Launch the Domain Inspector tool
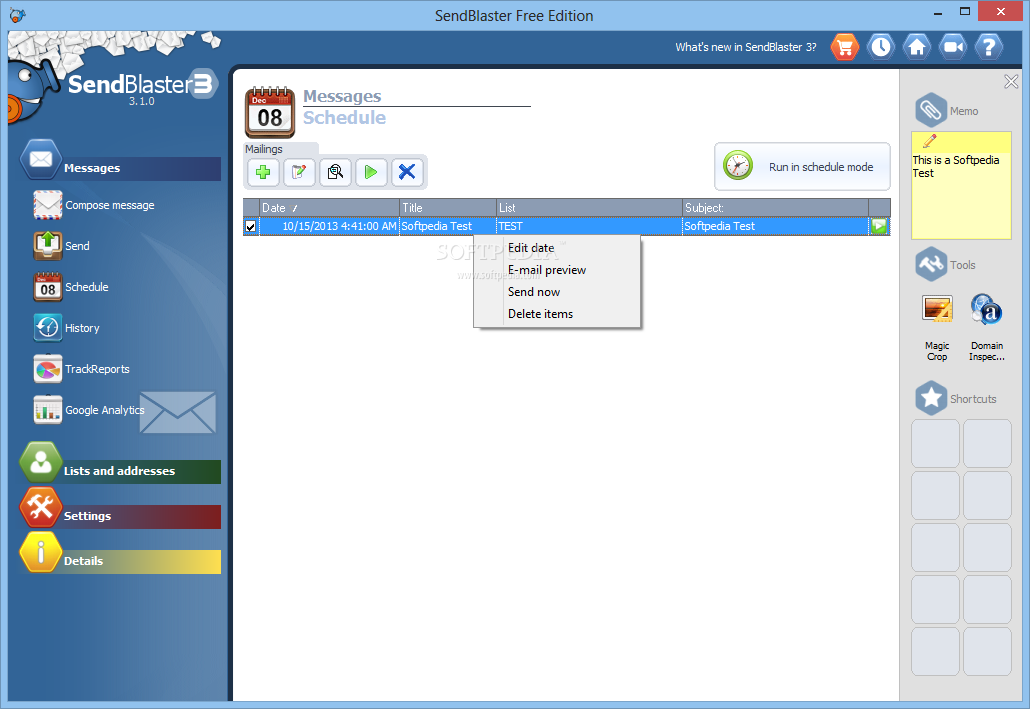1030x709 pixels. [x=987, y=327]
